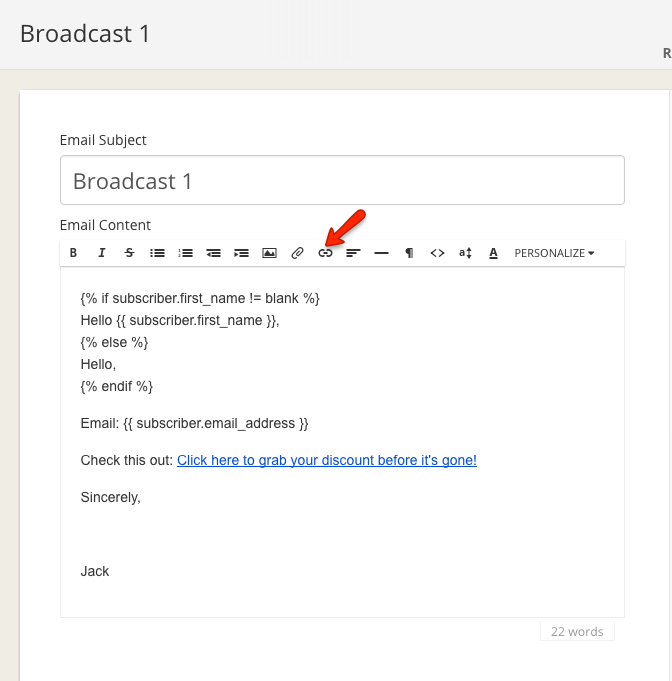
Task: Click the '{% else %}' line
Action: [114, 342]
